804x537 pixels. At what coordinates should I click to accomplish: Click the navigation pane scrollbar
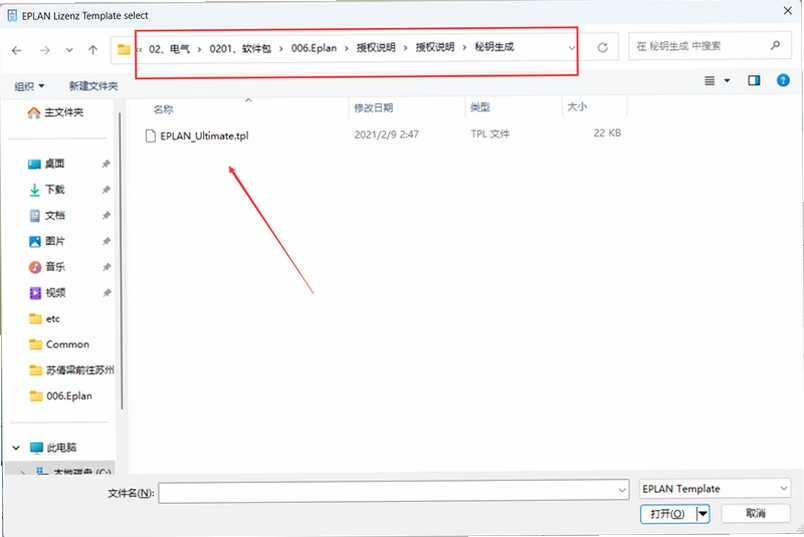coord(121,261)
